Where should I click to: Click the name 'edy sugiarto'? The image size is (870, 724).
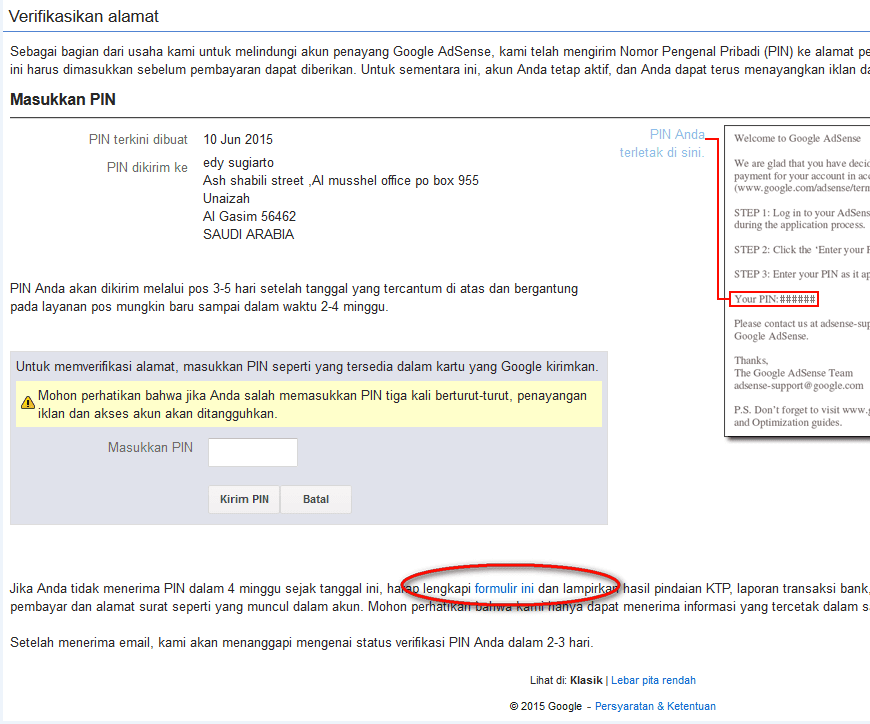[239, 163]
